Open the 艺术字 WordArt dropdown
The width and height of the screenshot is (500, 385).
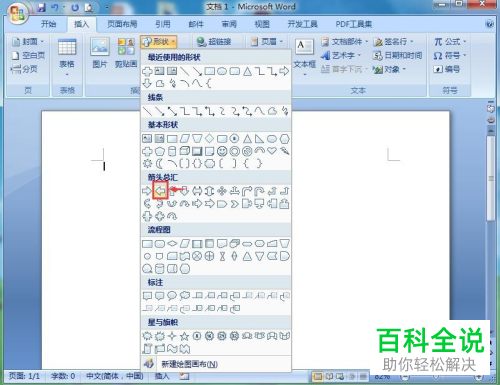[x=341, y=55]
